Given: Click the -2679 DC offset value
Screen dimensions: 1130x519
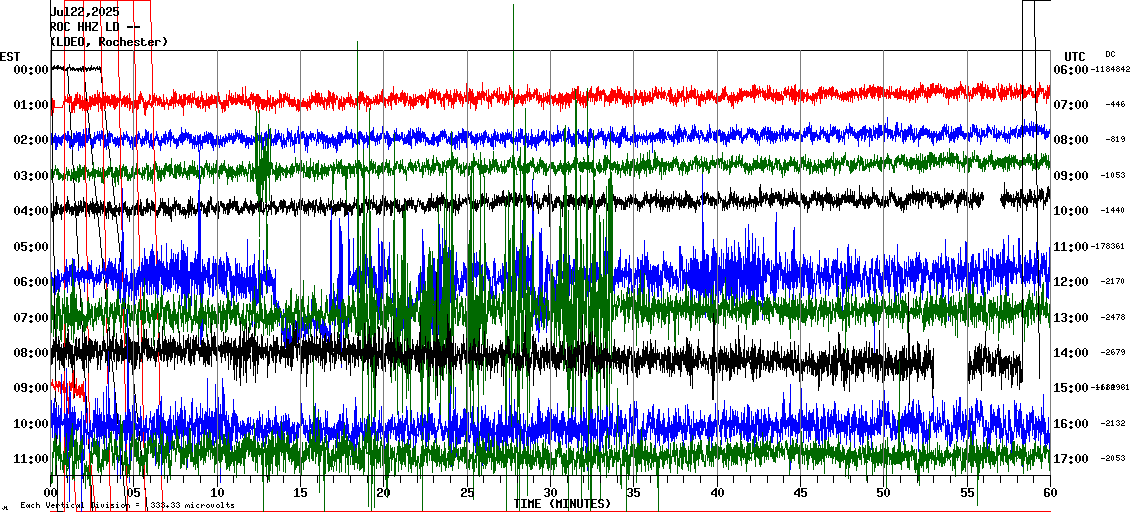Looking at the screenshot, I should tap(1114, 353).
